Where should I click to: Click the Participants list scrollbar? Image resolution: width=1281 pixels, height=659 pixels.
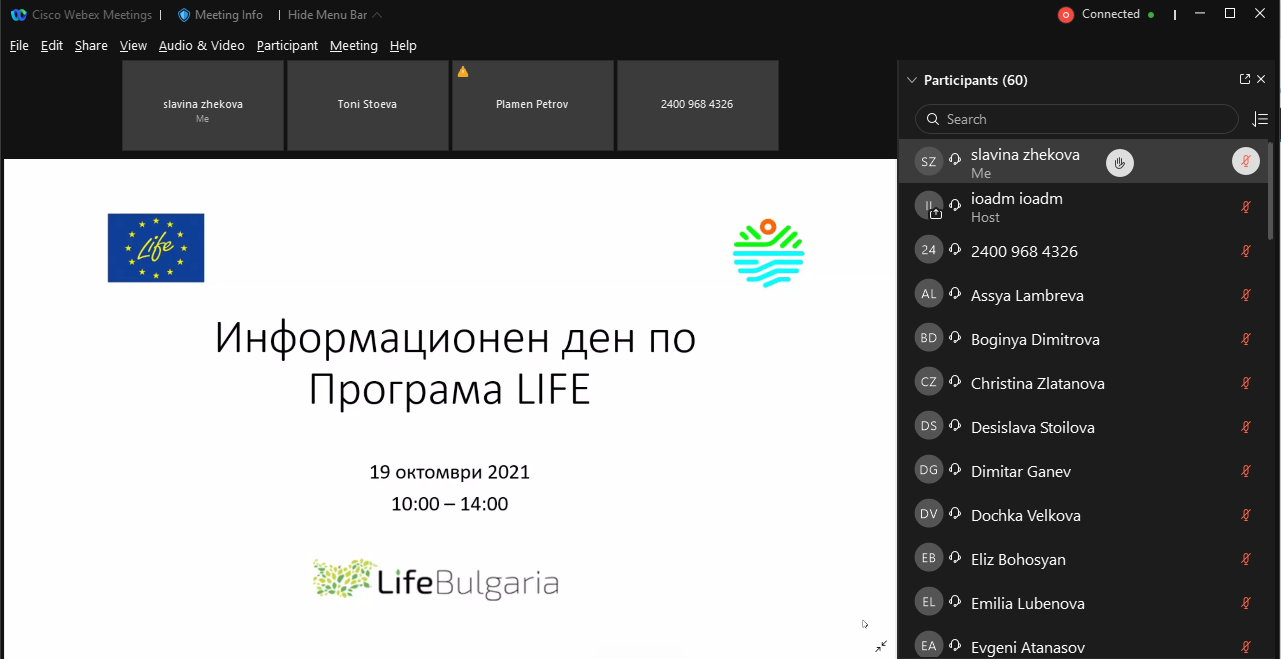(1271, 190)
